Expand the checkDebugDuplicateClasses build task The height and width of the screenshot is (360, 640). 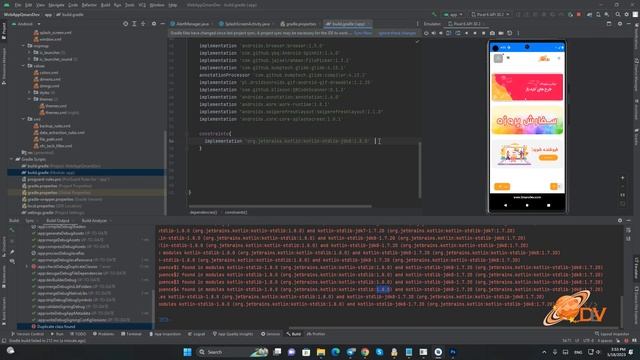[x=27, y=267]
